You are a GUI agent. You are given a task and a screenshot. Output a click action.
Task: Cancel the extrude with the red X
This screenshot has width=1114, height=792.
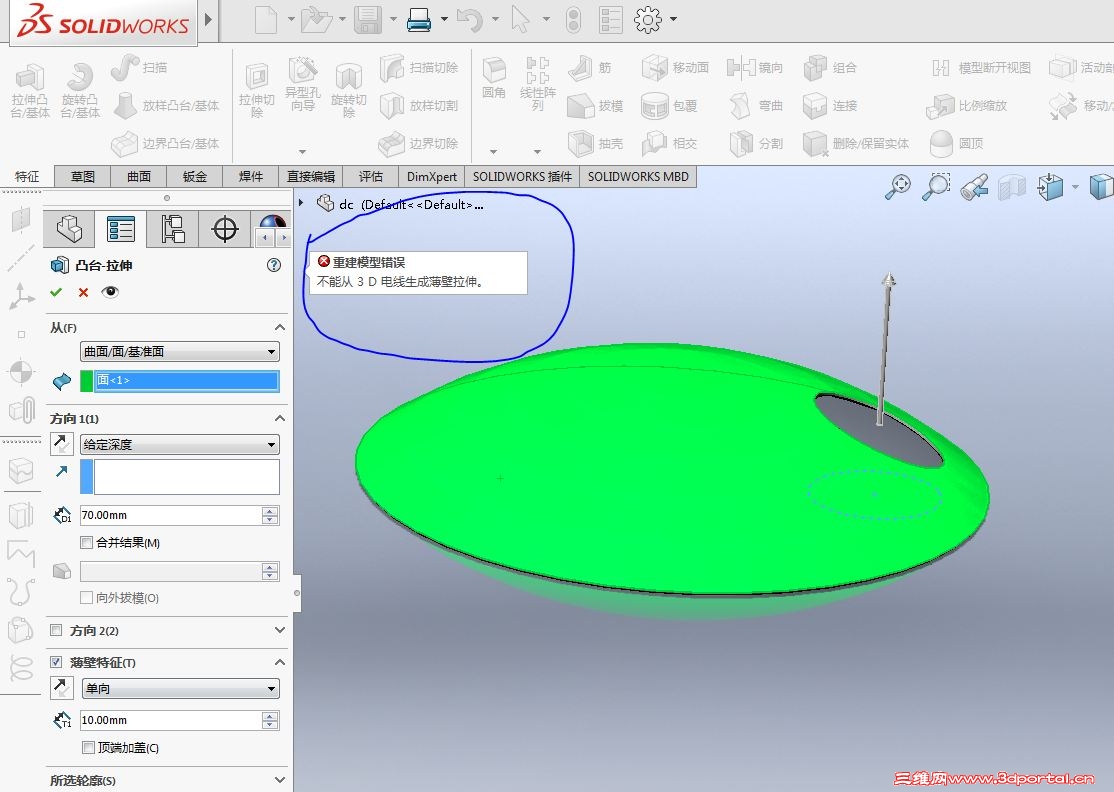tap(83, 292)
